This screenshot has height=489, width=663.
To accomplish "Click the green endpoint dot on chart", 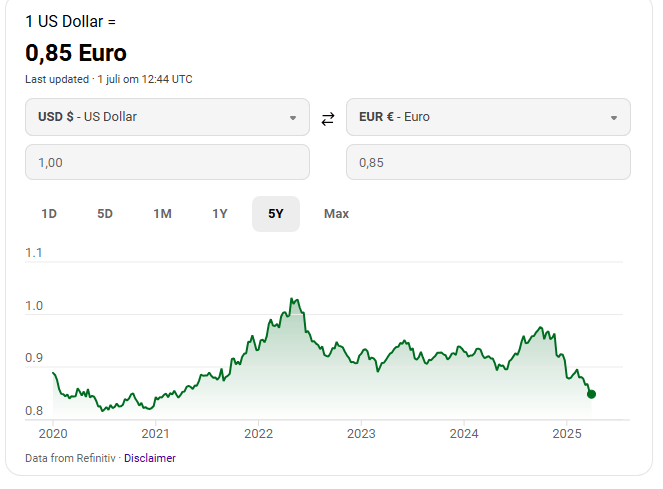I will click(591, 394).
